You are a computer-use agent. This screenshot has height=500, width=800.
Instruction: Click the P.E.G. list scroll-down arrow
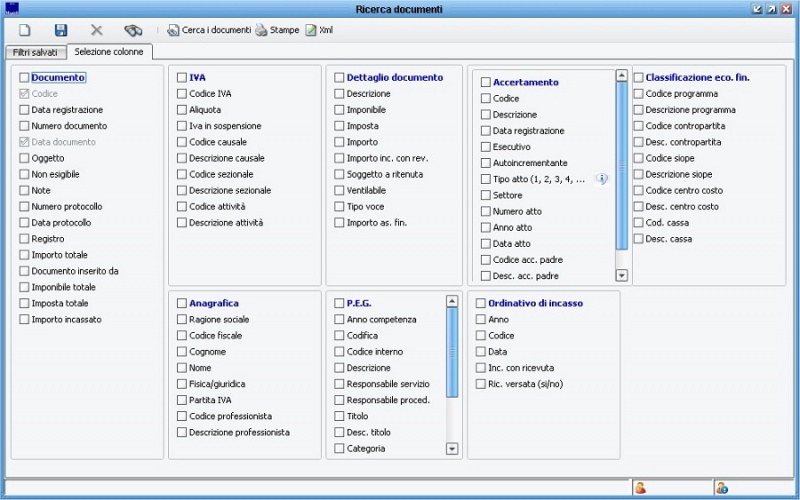tap(452, 449)
